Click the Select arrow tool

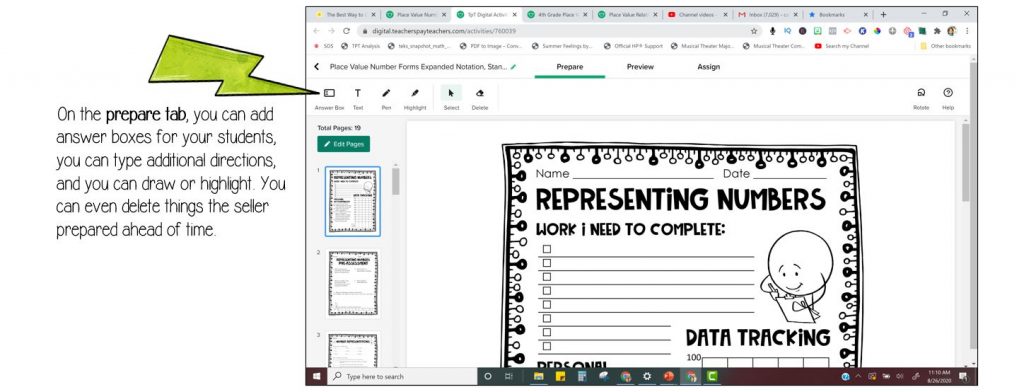point(451,99)
